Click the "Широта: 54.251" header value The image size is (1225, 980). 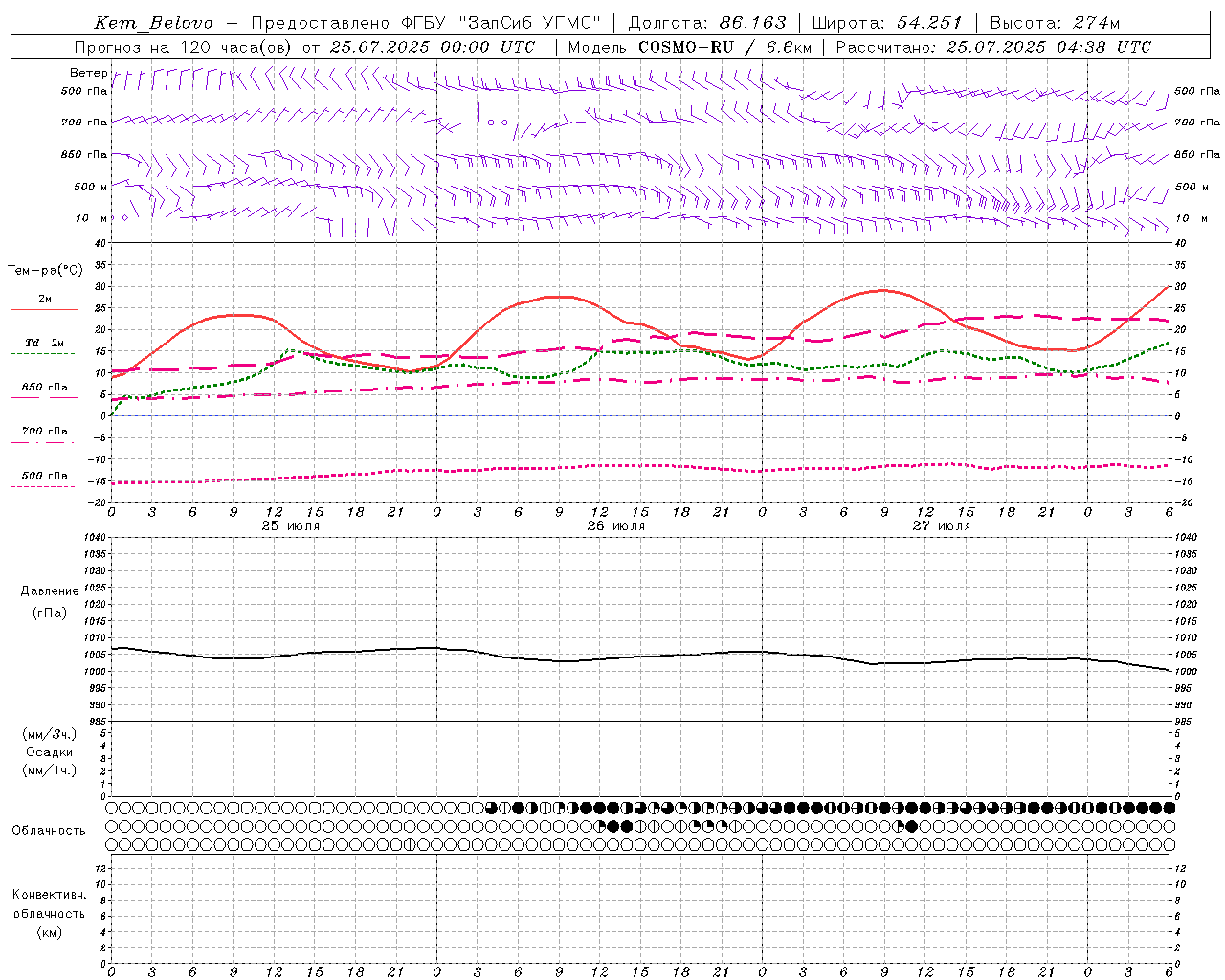(886, 23)
